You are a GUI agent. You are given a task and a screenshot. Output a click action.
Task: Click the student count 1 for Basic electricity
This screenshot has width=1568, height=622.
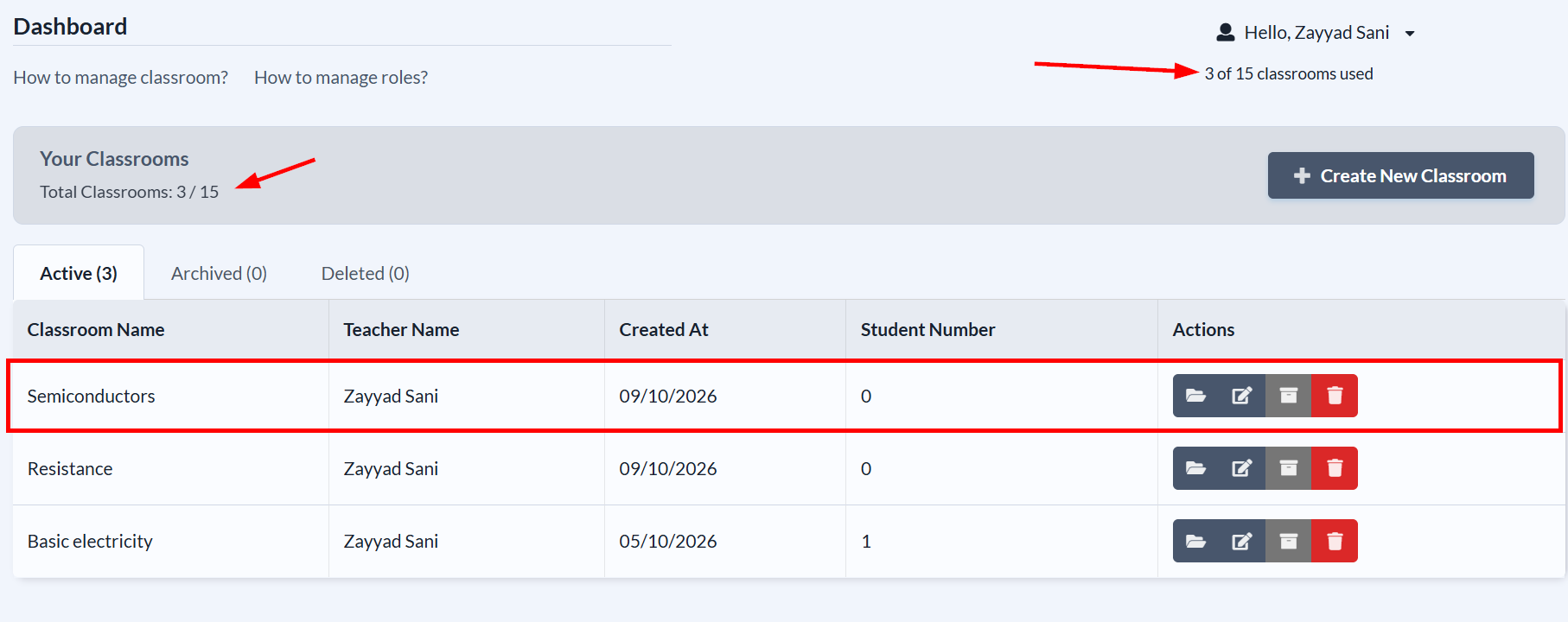pyautogui.click(x=866, y=541)
